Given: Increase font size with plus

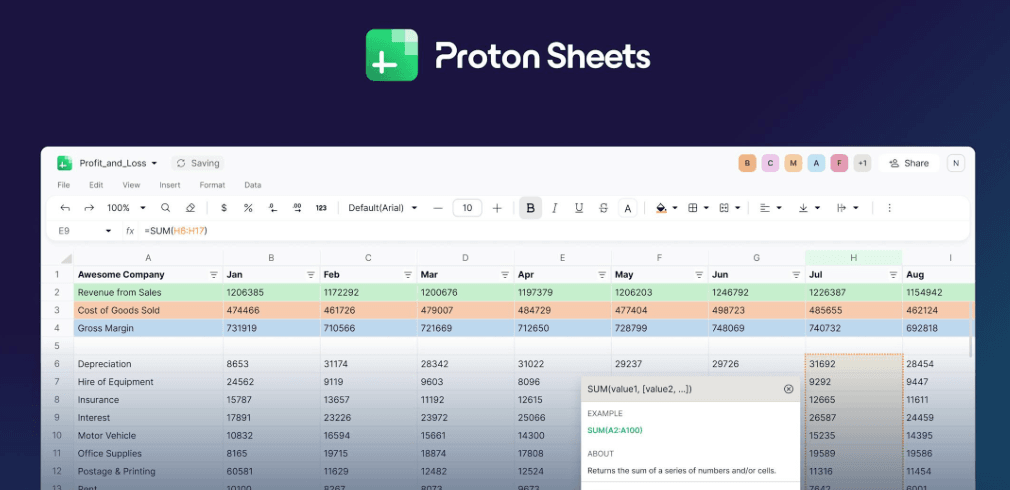Looking at the screenshot, I should [497, 208].
